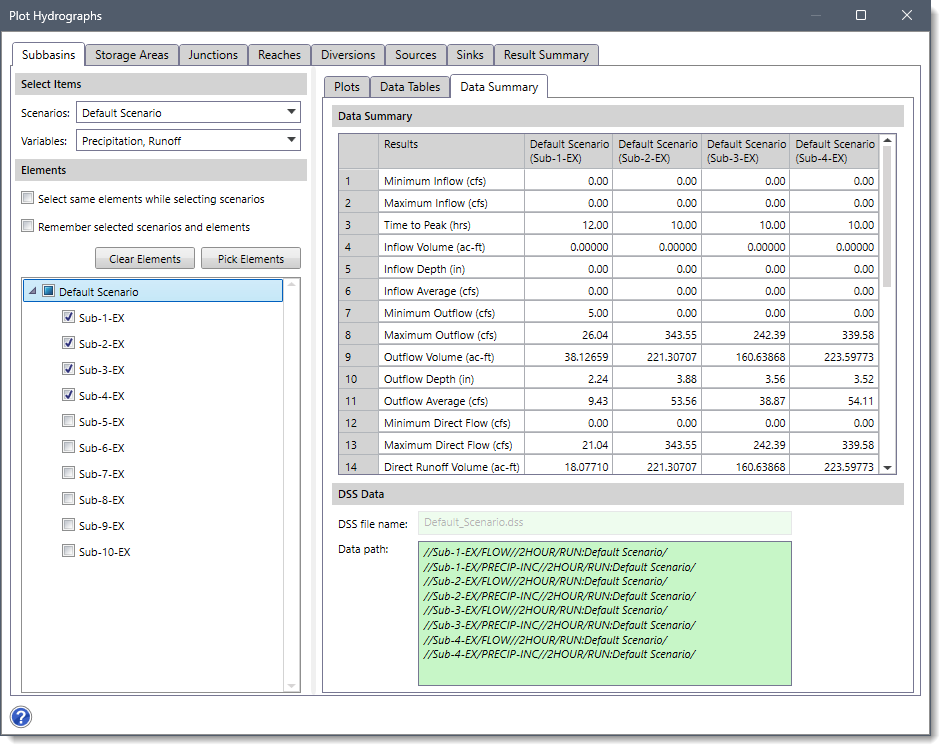
Task: Enable Remember selected scenarios and elements
Action: point(28,226)
